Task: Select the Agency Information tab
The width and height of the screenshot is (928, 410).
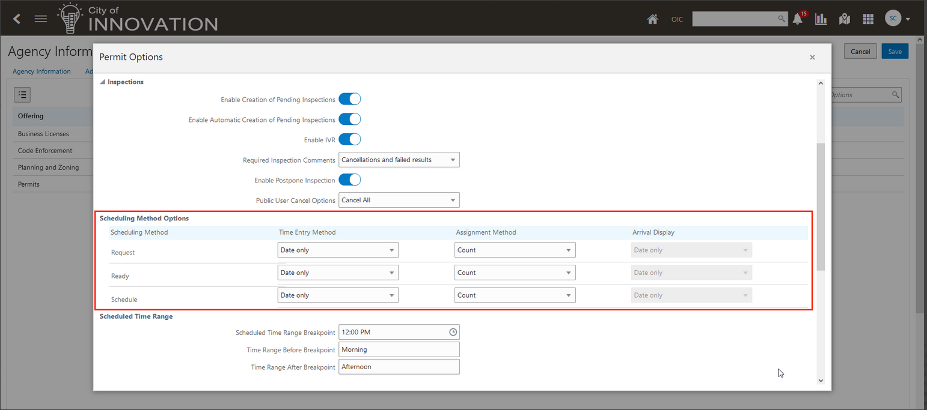Action: [x=41, y=71]
